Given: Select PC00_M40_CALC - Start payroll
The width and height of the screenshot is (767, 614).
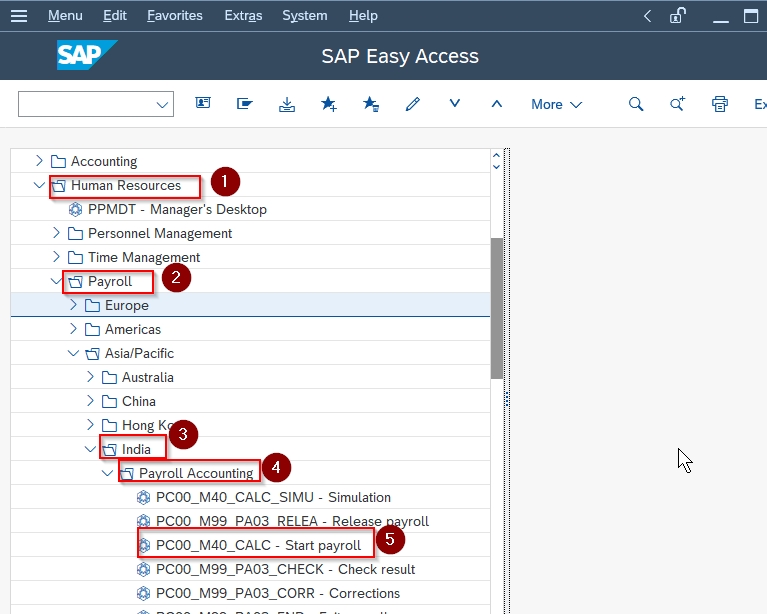Looking at the screenshot, I should (258, 546).
